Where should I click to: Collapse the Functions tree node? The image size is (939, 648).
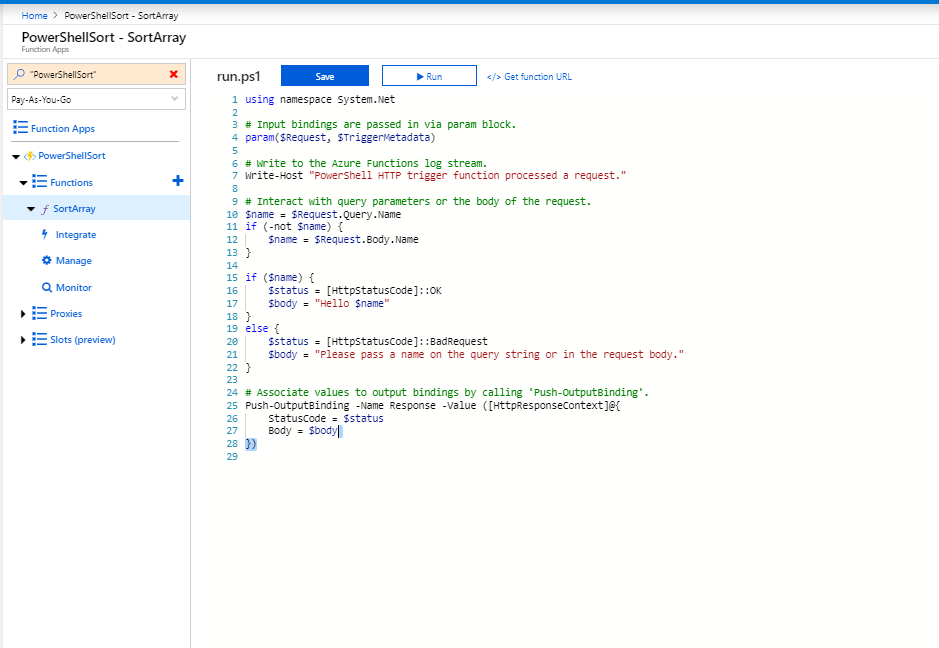point(23,183)
